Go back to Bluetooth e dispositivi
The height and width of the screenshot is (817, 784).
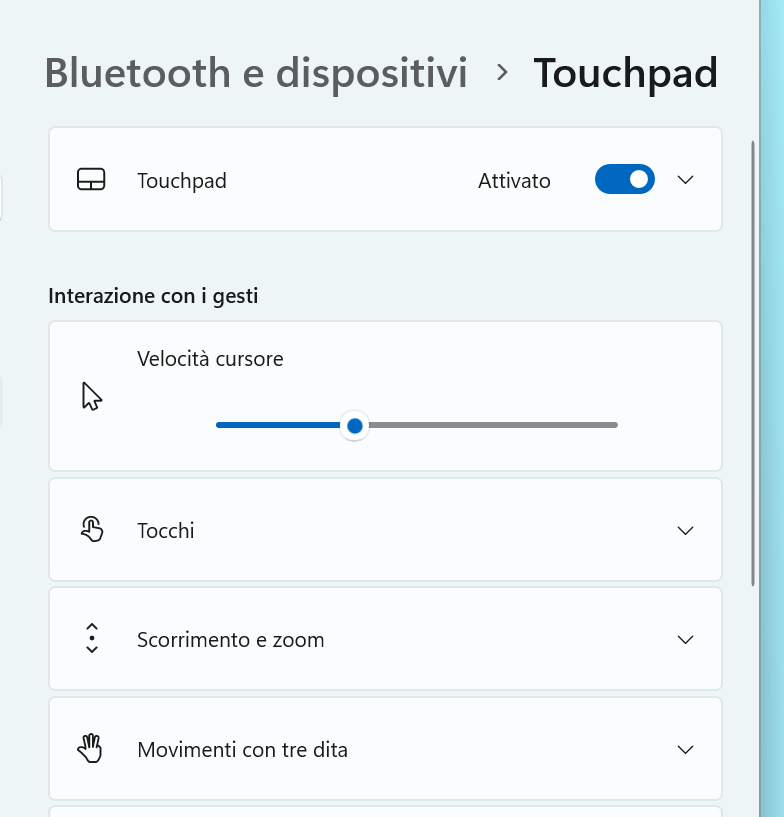(x=256, y=73)
